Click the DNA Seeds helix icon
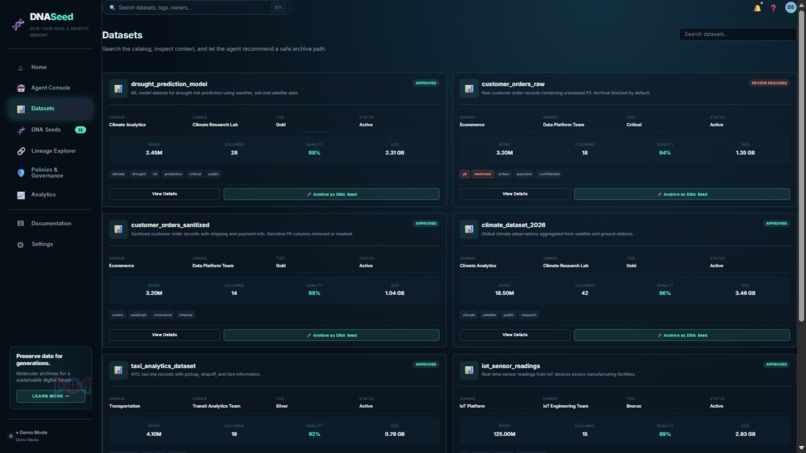 [x=21, y=130]
